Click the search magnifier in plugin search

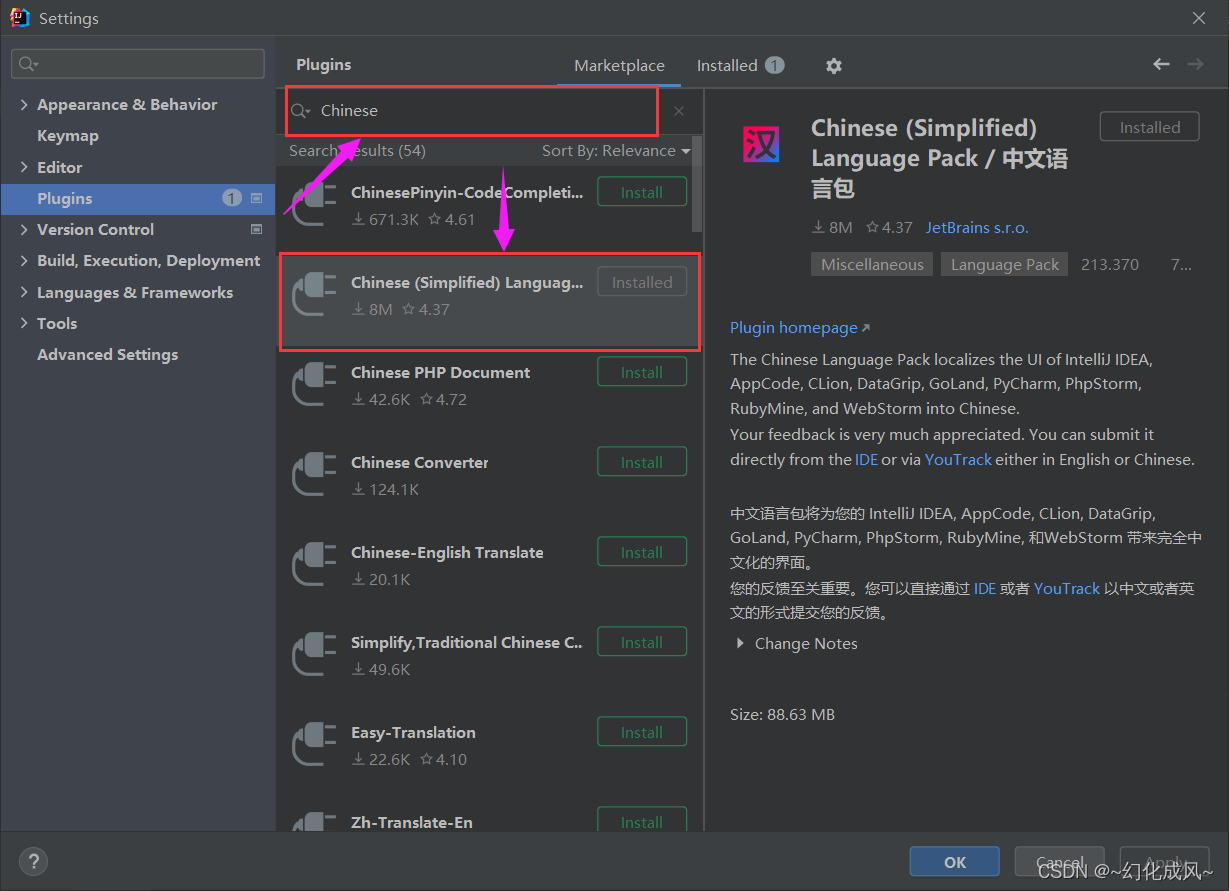[x=301, y=111]
